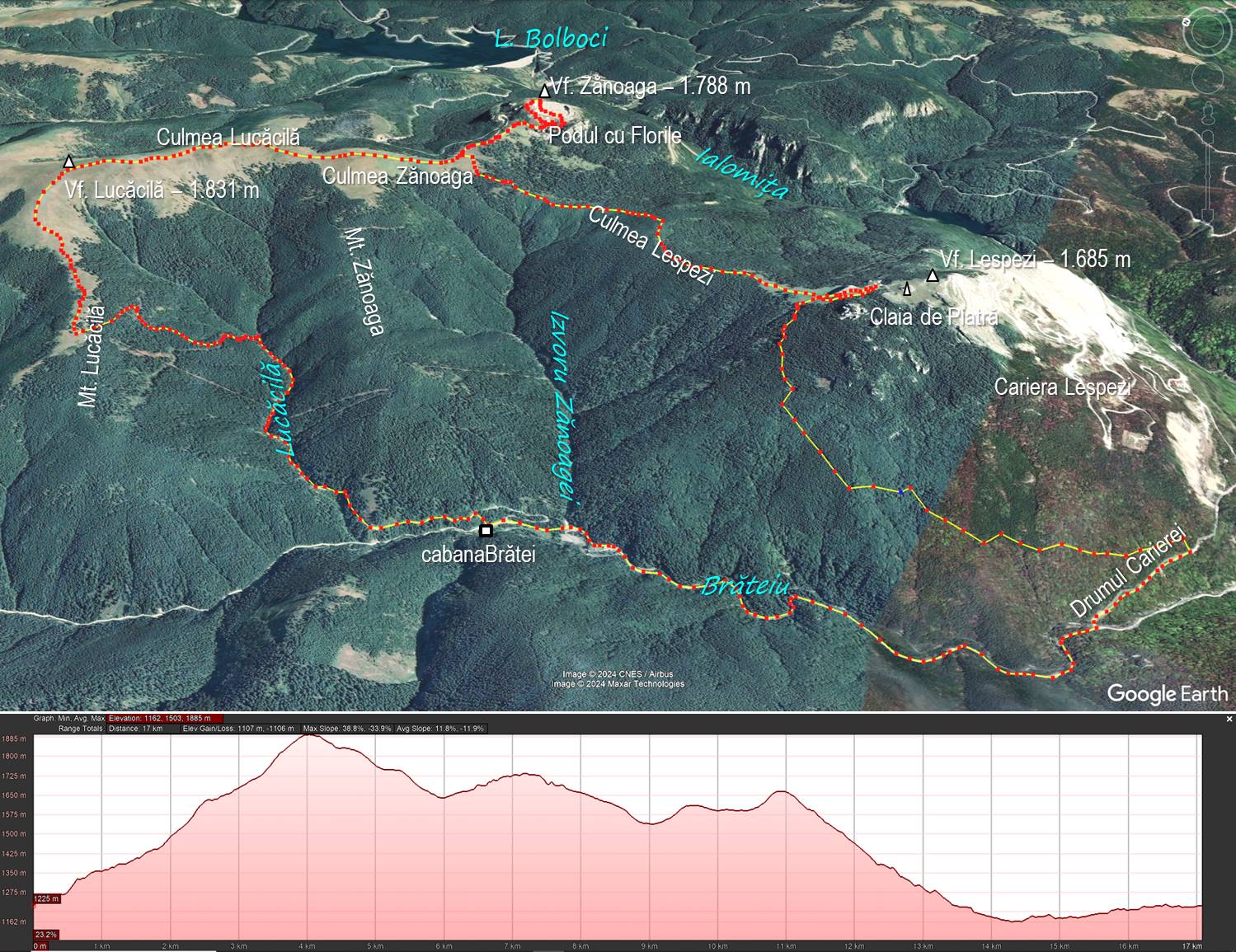The height and width of the screenshot is (952, 1236).
Task: Click the Distance: 17 km stat box
Action: [x=136, y=729]
